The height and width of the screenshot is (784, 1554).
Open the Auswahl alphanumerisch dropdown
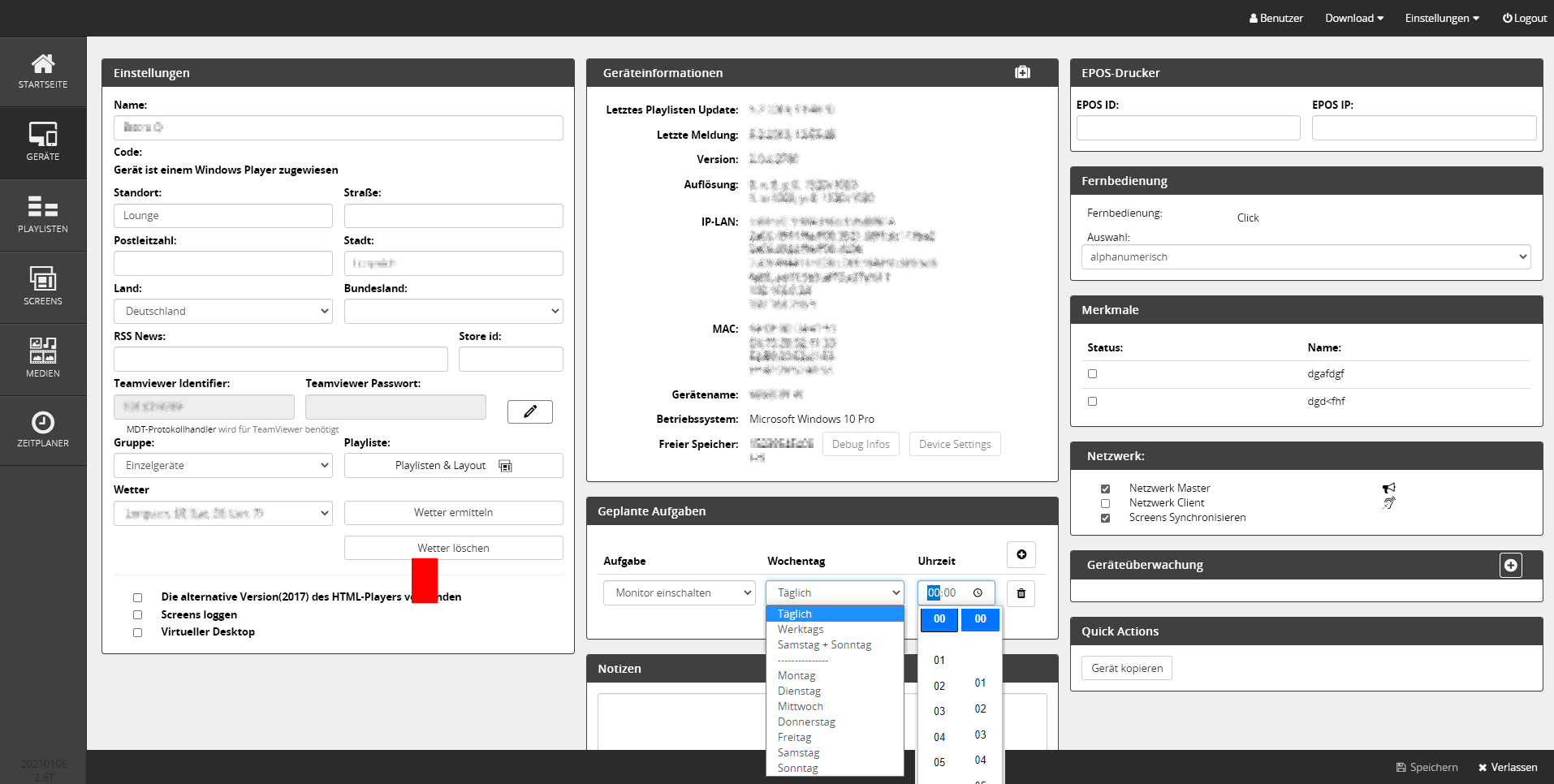tap(1306, 257)
